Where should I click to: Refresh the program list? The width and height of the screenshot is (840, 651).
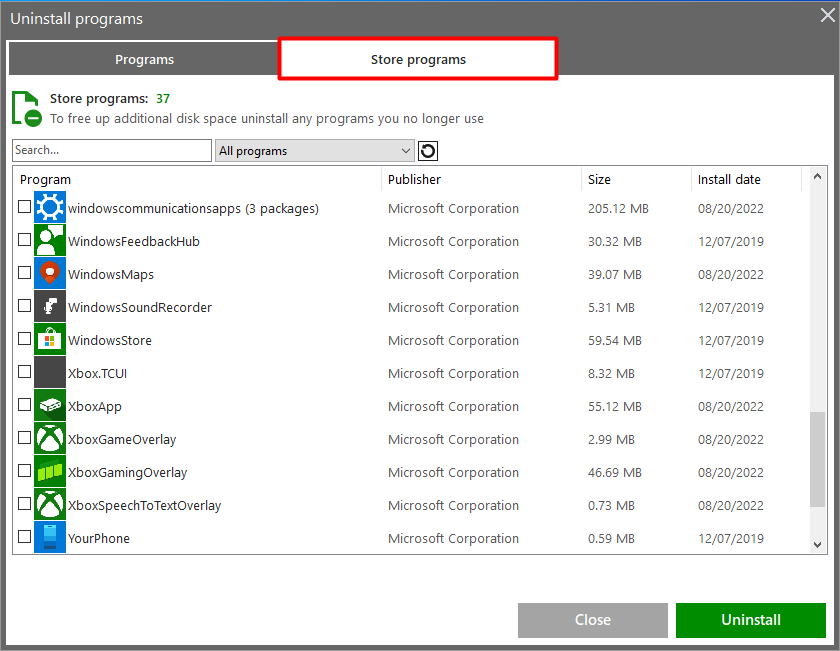(428, 151)
